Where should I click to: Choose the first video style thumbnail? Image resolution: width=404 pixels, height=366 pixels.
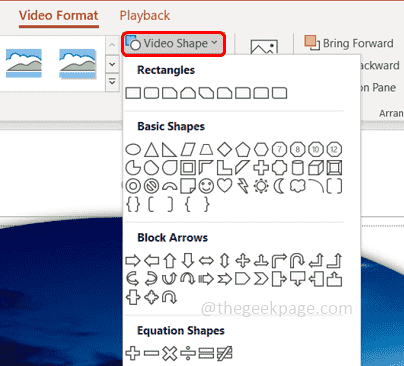pos(24,63)
